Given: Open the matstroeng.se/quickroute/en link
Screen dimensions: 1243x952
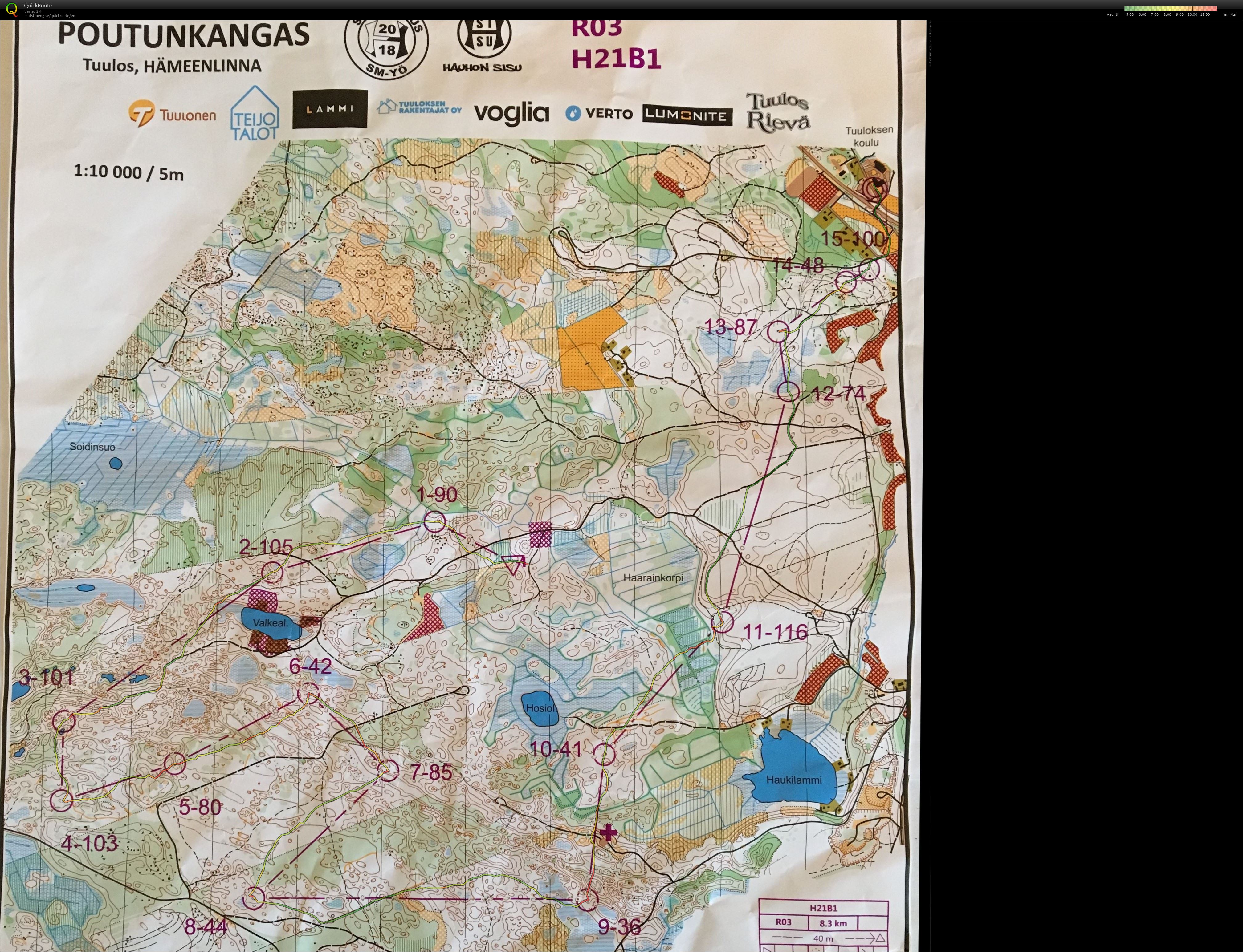Looking at the screenshot, I should [x=49, y=16].
